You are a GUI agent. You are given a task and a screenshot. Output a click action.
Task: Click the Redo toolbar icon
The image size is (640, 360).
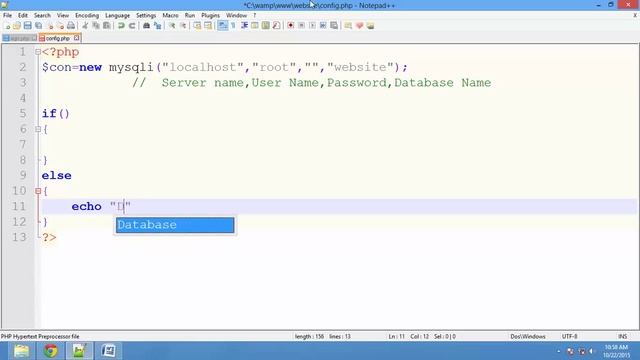click(132, 26)
